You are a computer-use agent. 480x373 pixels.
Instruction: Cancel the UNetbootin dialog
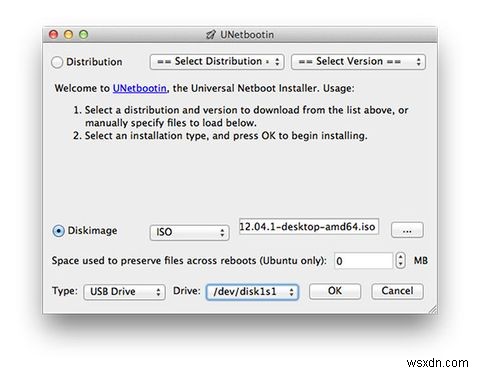(397, 291)
